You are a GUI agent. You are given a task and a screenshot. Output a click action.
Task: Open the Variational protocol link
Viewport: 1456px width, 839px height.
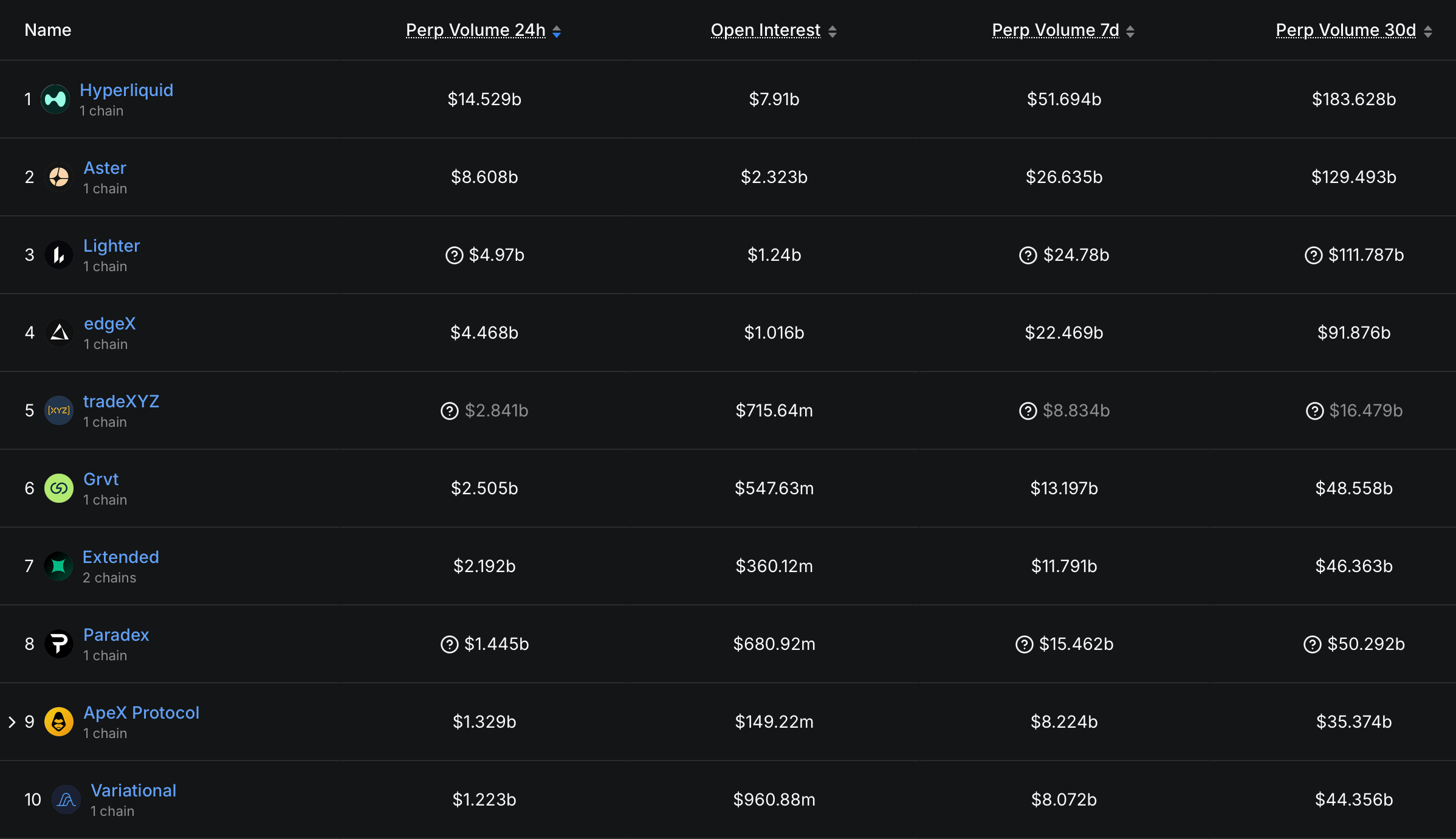[133, 790]
